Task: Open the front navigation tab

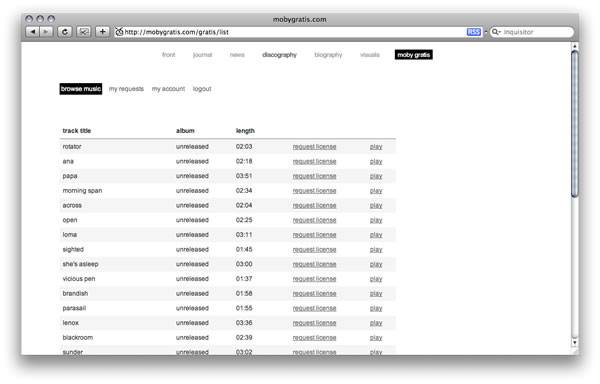Action: pyautogui.click(x=168, y=55)
